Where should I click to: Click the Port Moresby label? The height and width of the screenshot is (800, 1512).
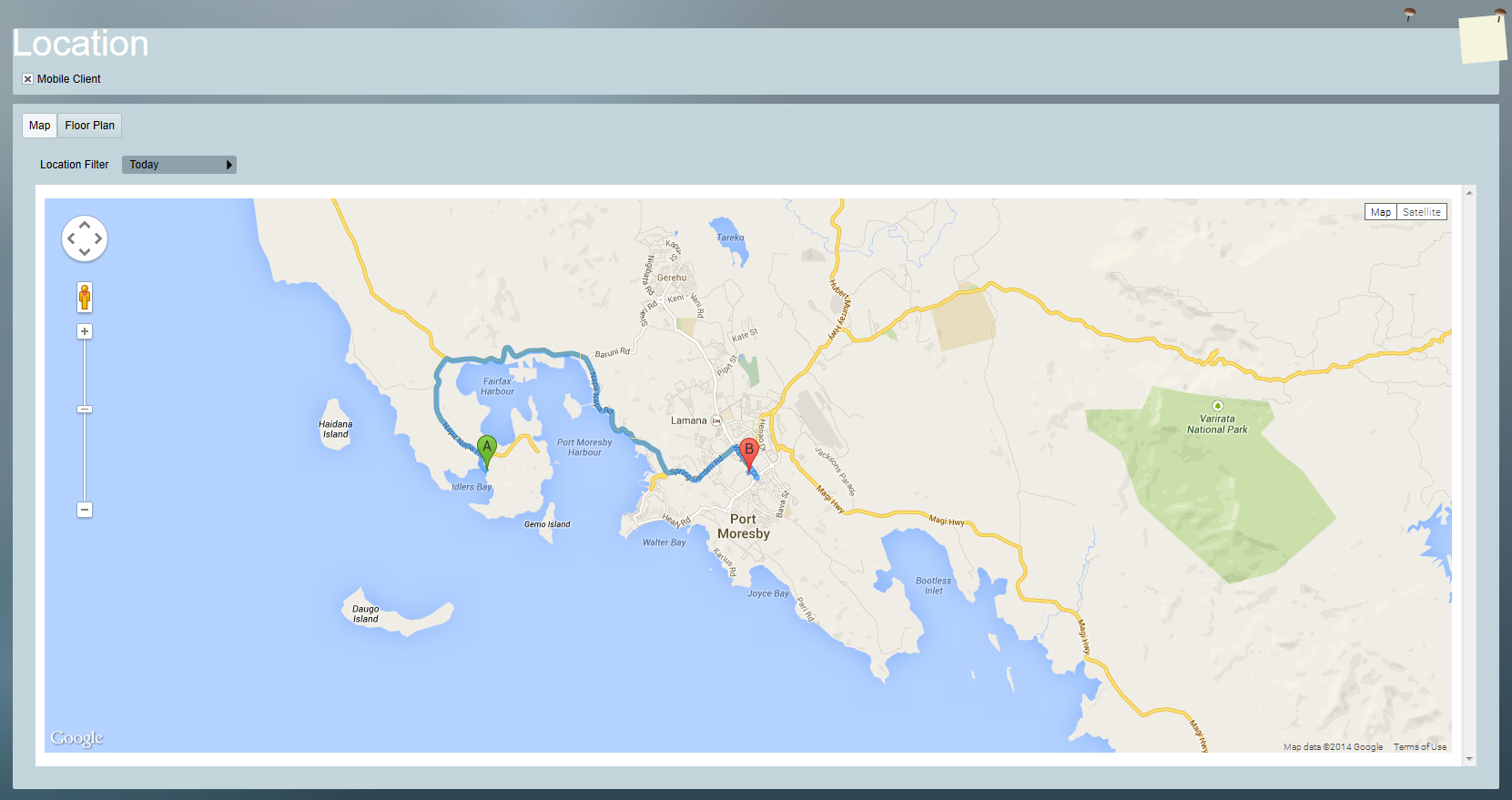(x=744, y=526)
